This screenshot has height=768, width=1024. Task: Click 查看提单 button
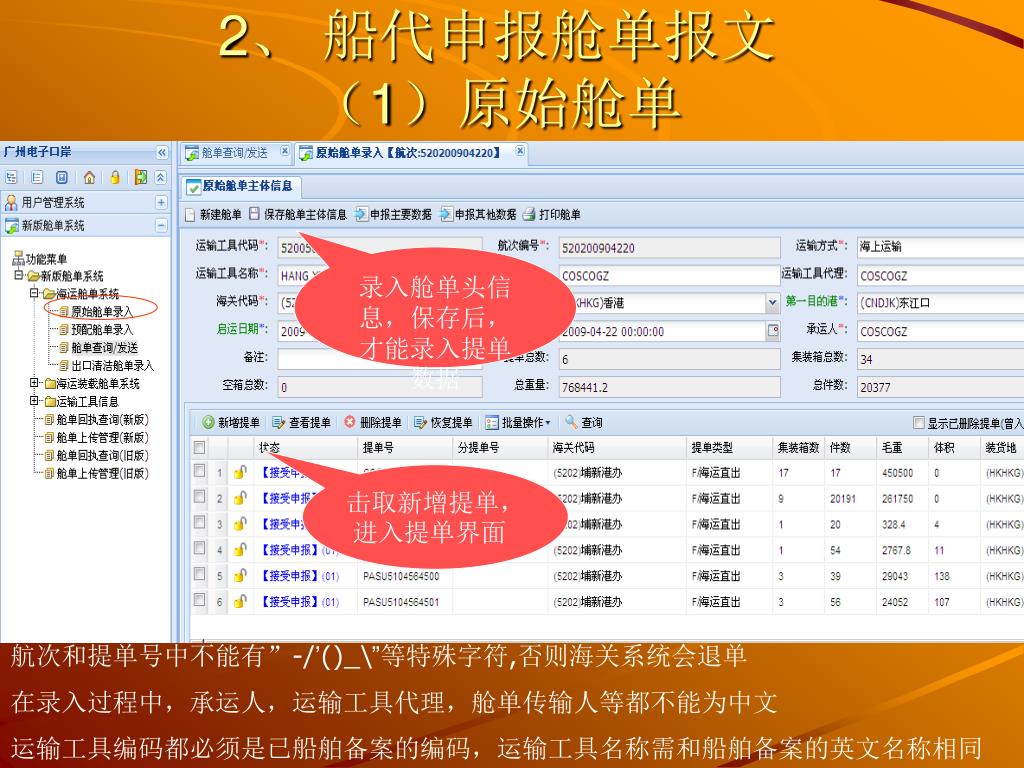(302, 423)
